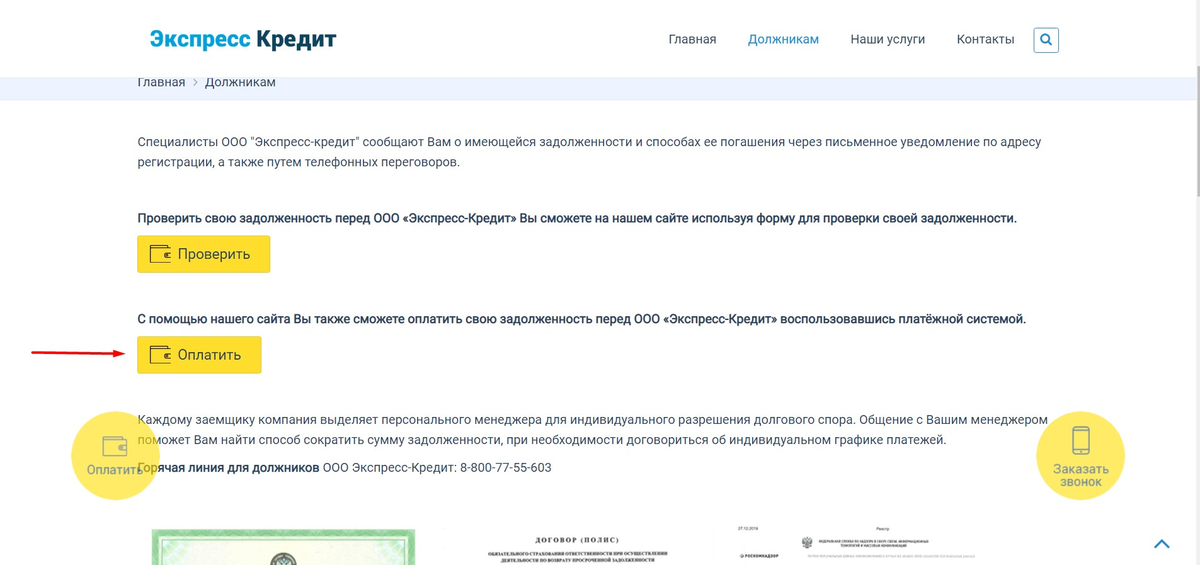Click Должникам in the breadcrumb trail
This screenshot has width=1200, height=565.
pyautogui.click(x=240, y=82)
